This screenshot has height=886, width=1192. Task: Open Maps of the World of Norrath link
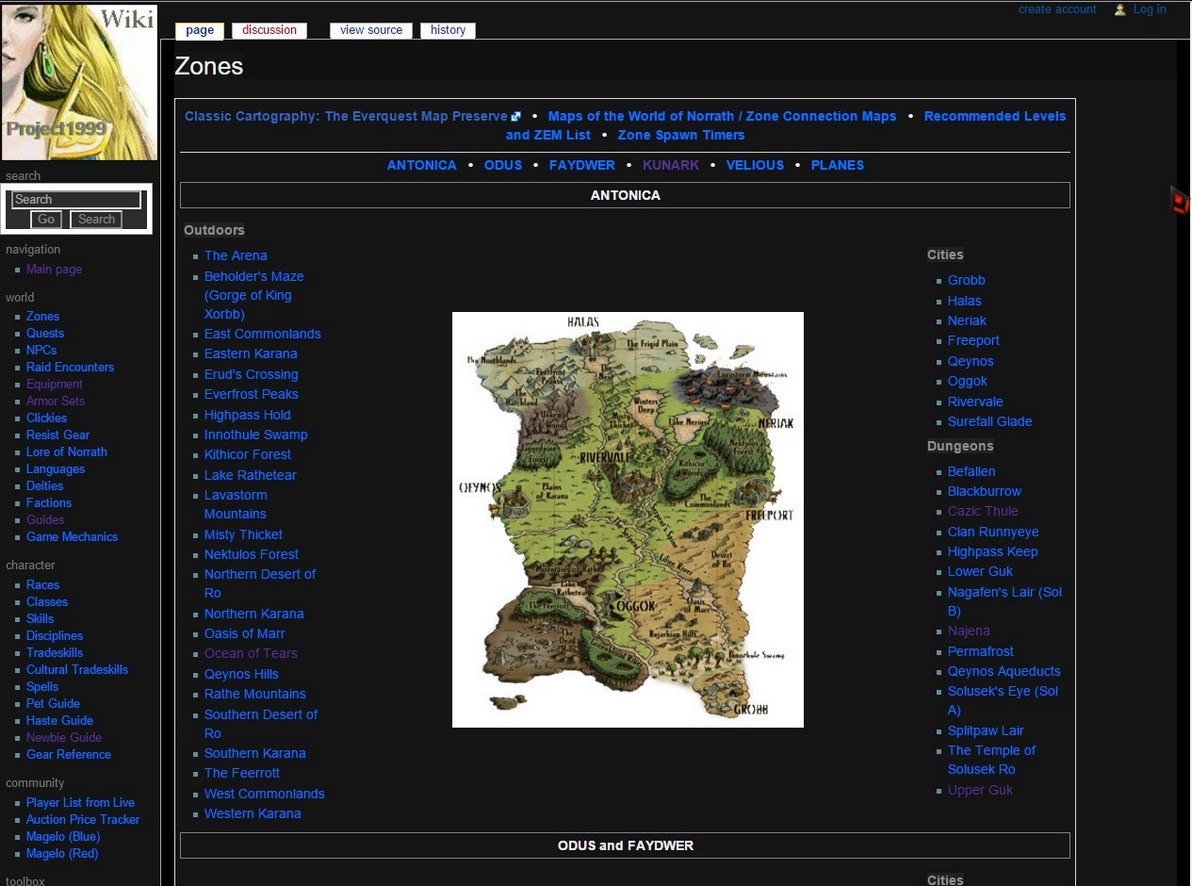722,116
